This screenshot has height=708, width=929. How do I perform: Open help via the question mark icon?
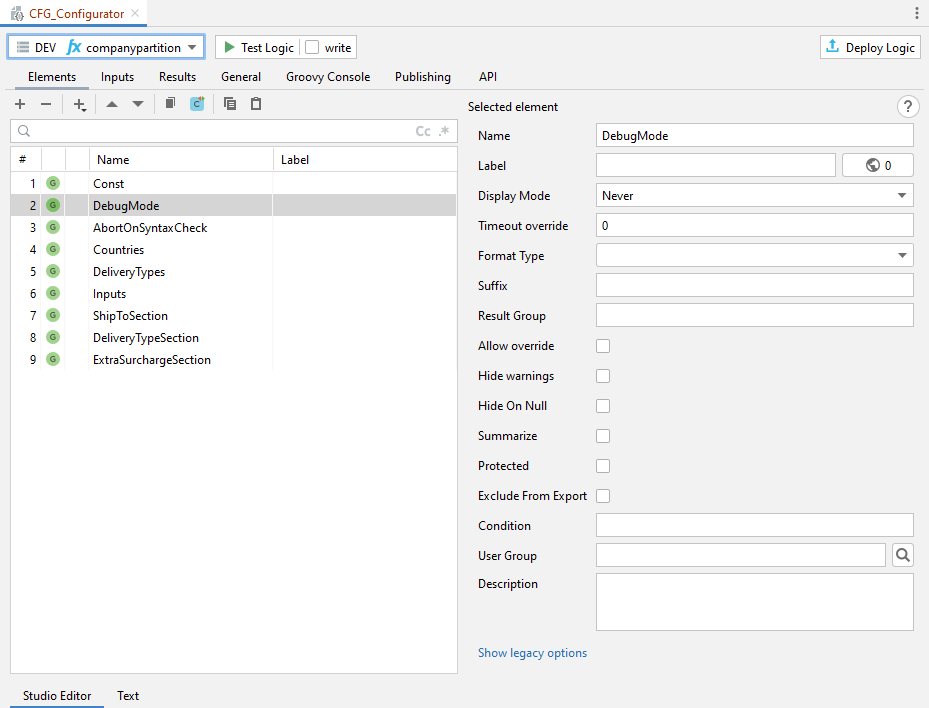pos(907,107)
